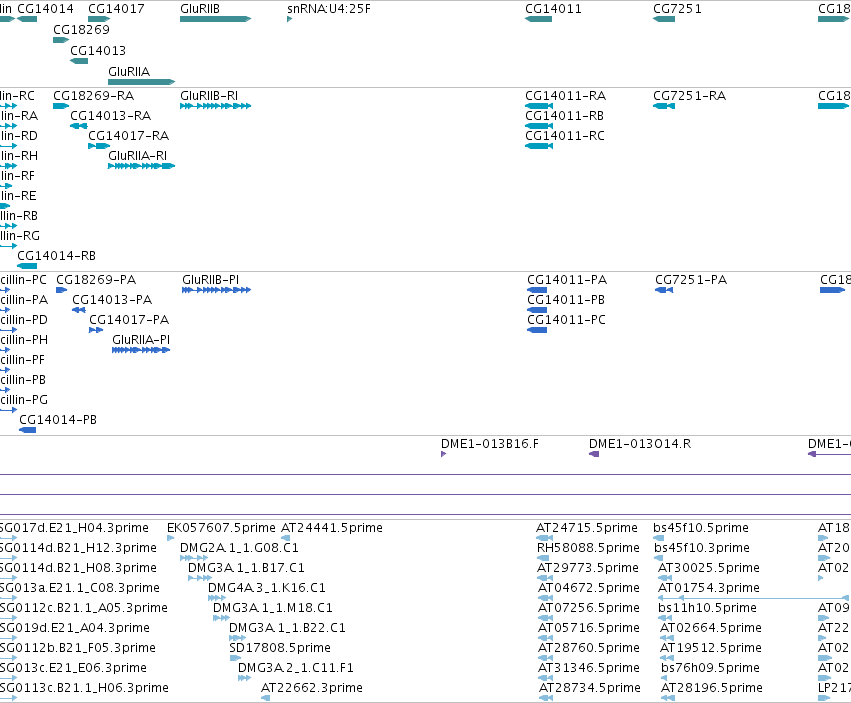Image resolution: width=851 pixels, height=703 pixels.
Task: Click the snRNA:U4:25F small arrow glyph
Action: click(289, 19)
